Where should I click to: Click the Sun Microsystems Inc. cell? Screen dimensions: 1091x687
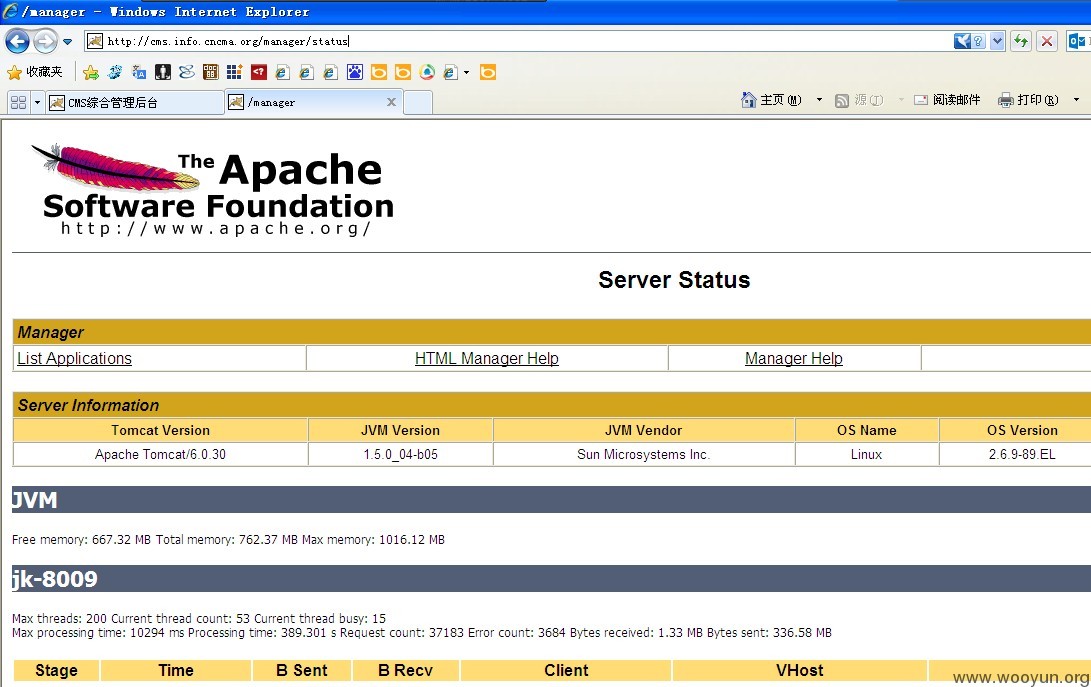644,455
